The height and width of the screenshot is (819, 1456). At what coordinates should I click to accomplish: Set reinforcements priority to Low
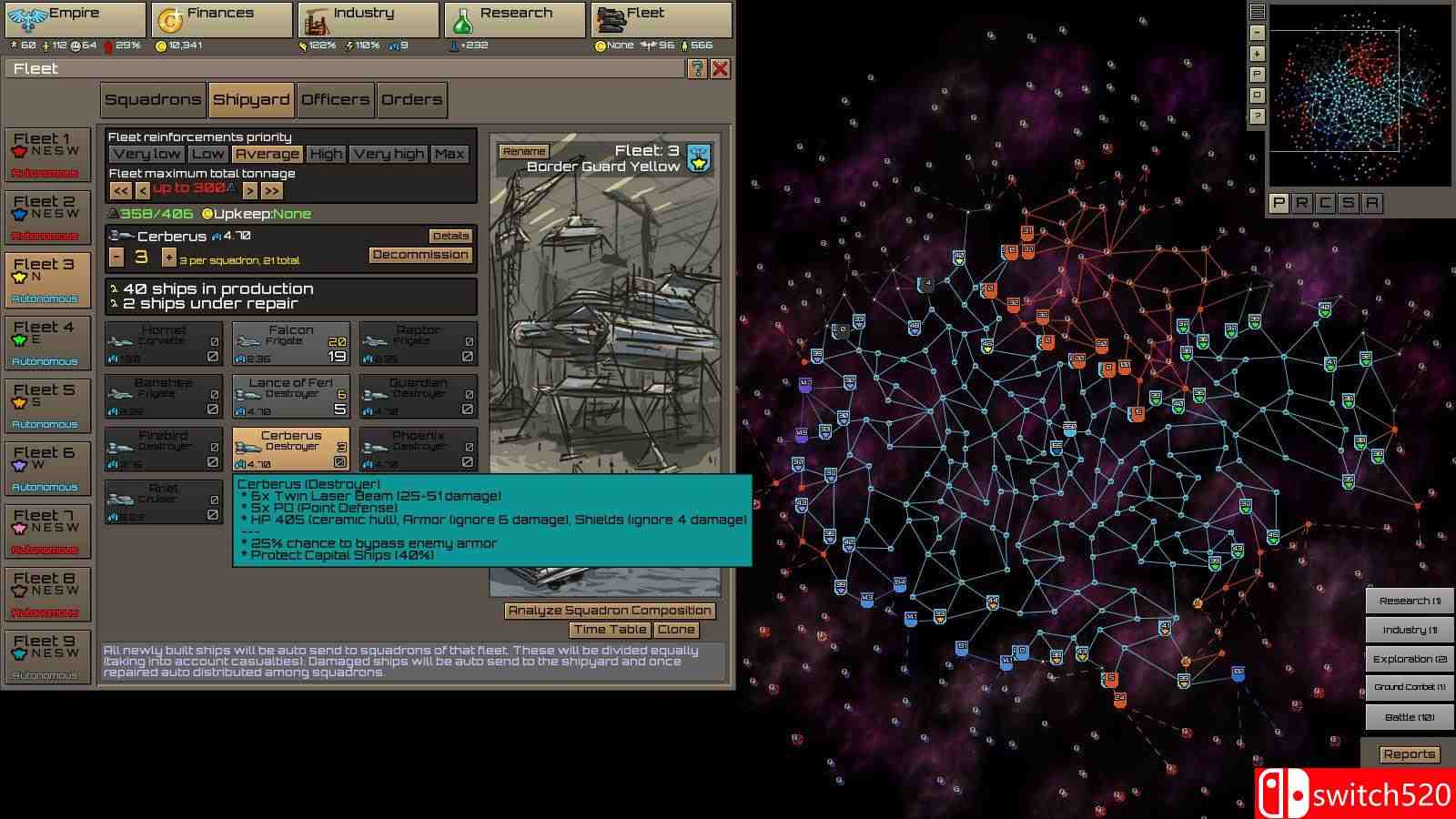point(207,154)
